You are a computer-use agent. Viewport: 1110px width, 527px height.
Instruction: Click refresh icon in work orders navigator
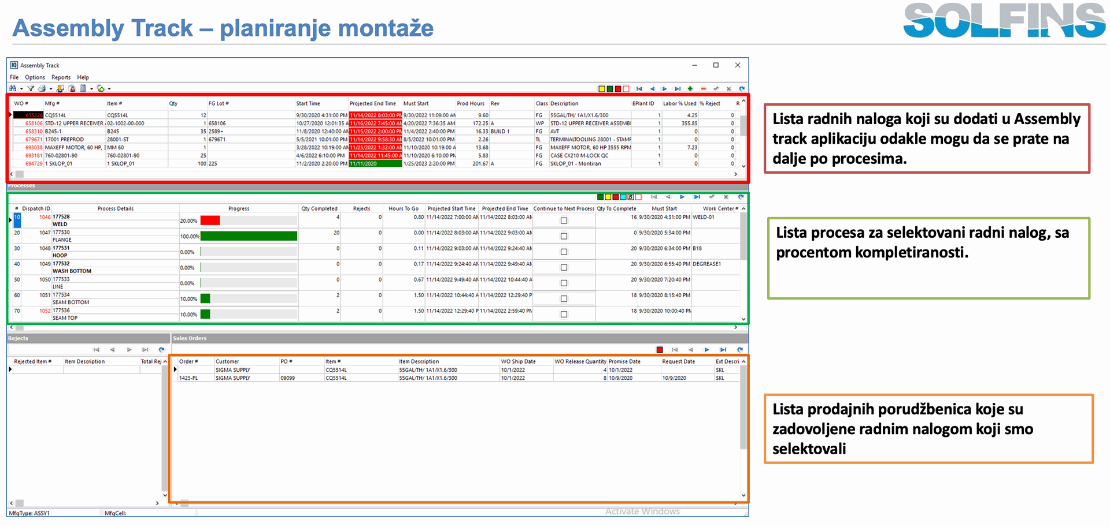[x=741, y=89]
